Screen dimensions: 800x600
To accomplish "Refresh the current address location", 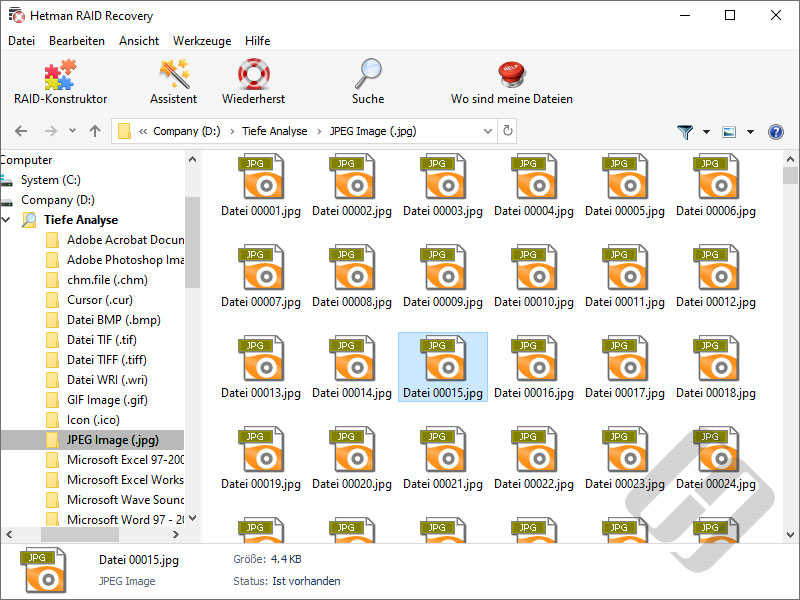I will tap(508, 131).
